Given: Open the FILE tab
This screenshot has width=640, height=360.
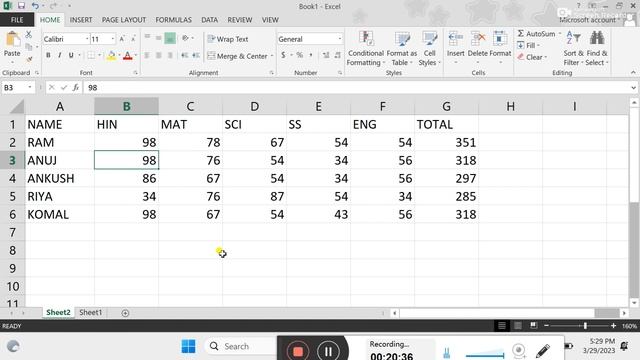Looking at the screenshot, I should coord(17,20).
